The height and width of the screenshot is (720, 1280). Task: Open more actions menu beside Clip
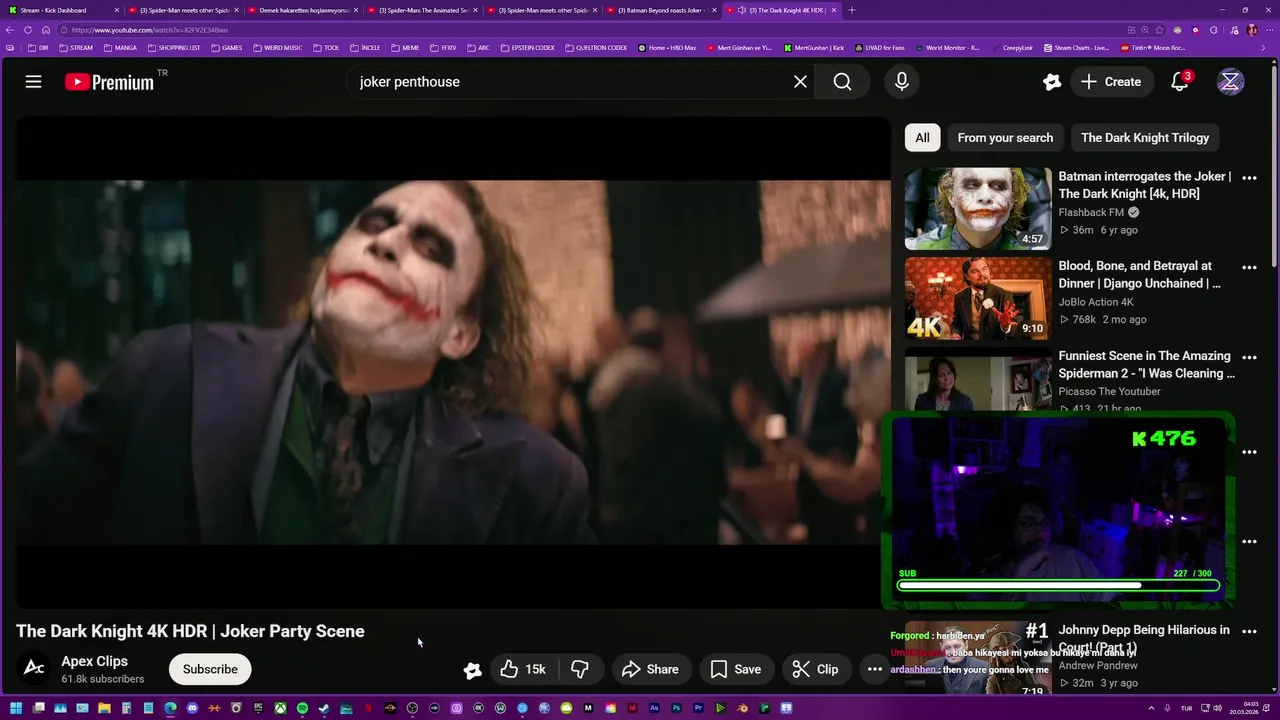tap(875, 669)
